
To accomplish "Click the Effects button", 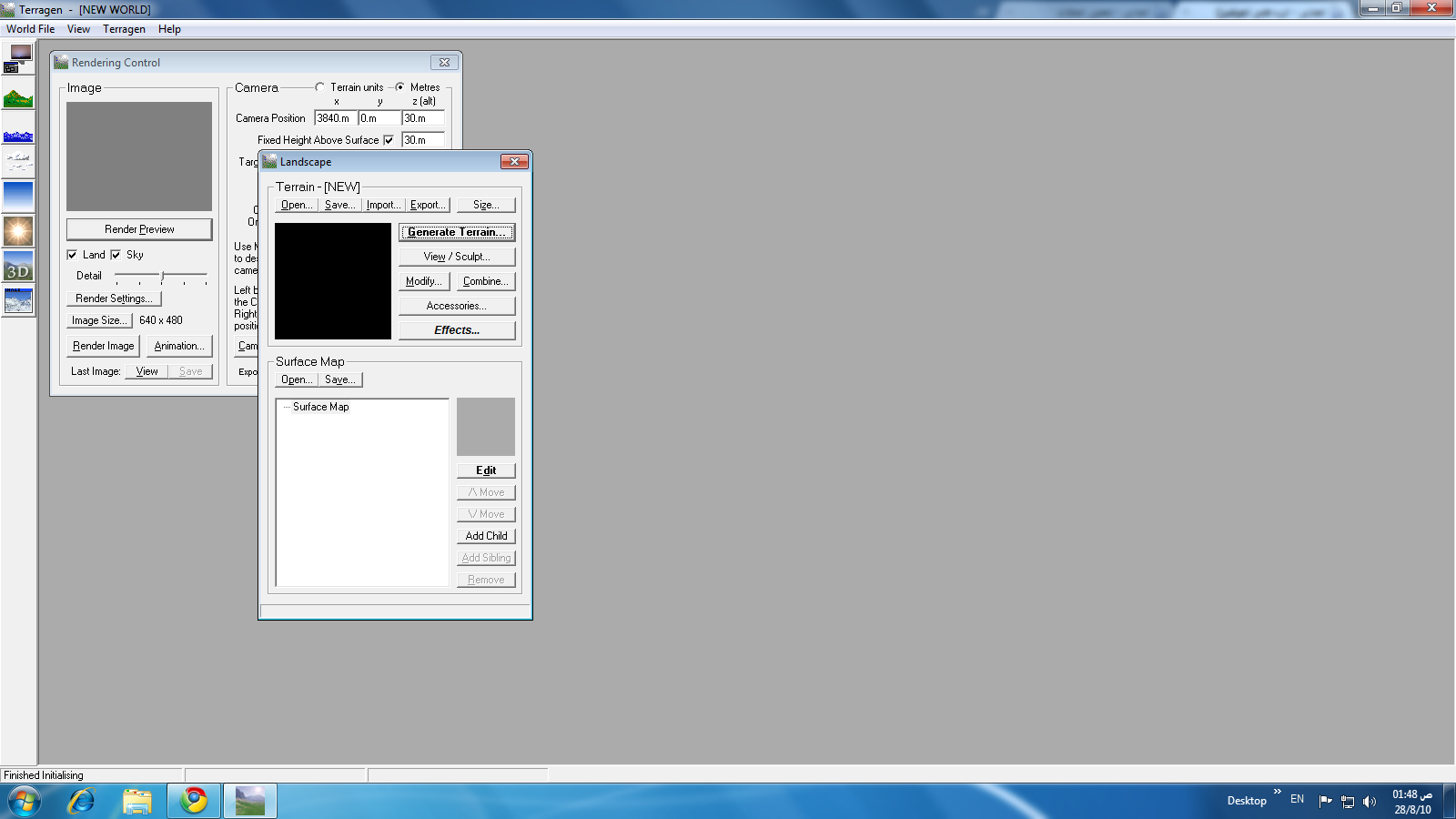I will click(x=457, y=330).
